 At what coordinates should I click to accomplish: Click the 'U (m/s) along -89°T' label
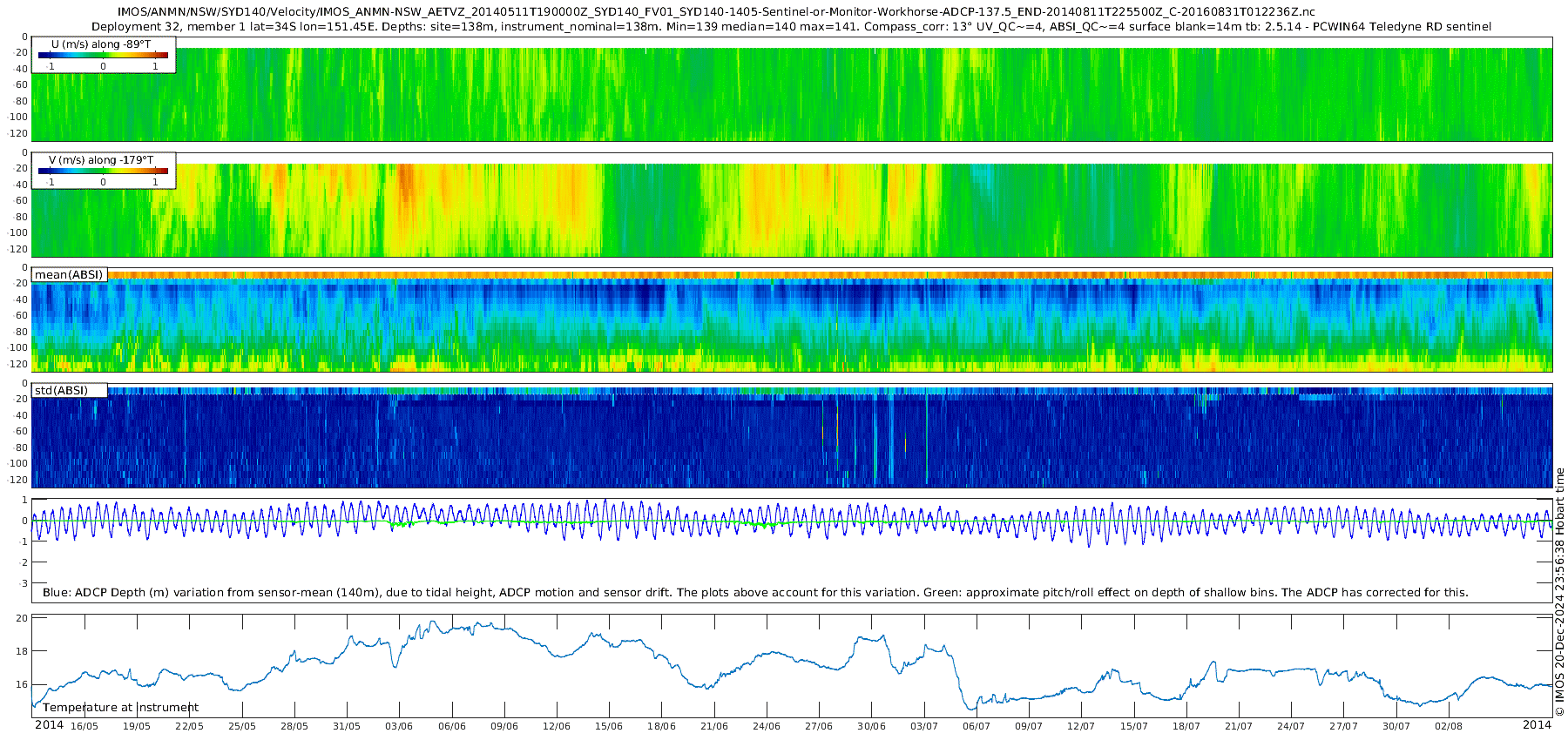click(x=101, y=44)
